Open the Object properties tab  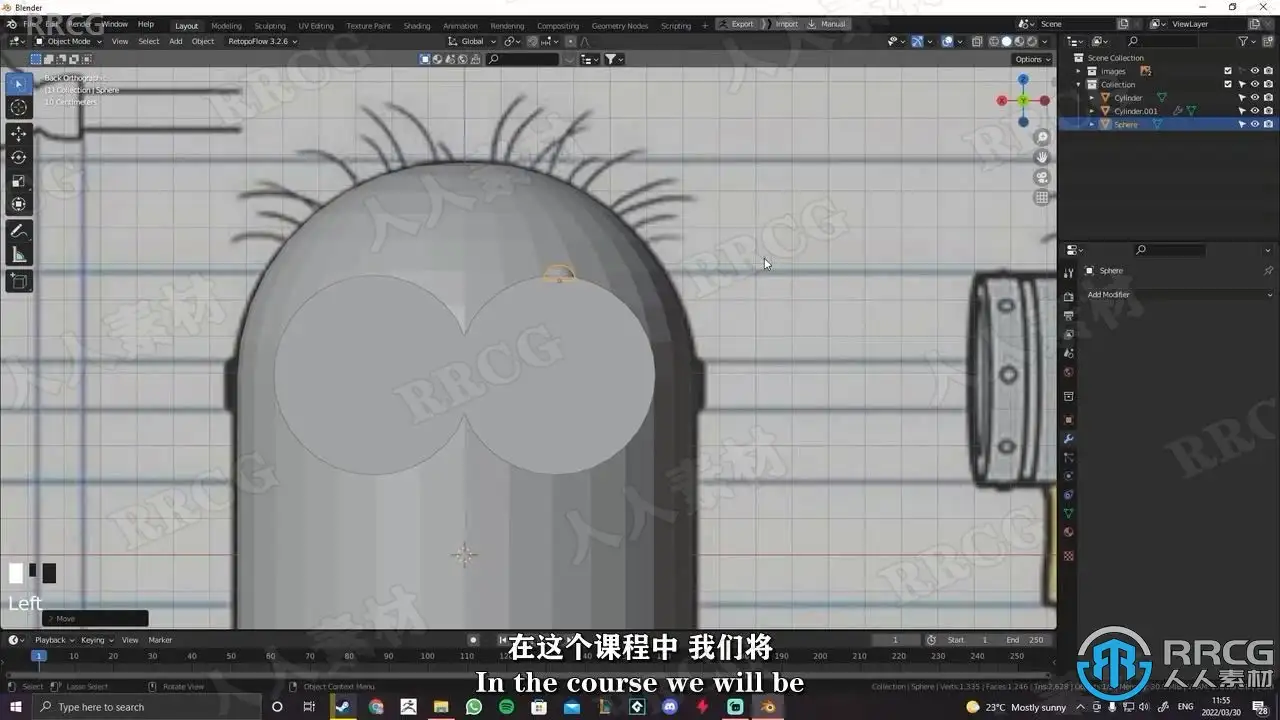1068,420
